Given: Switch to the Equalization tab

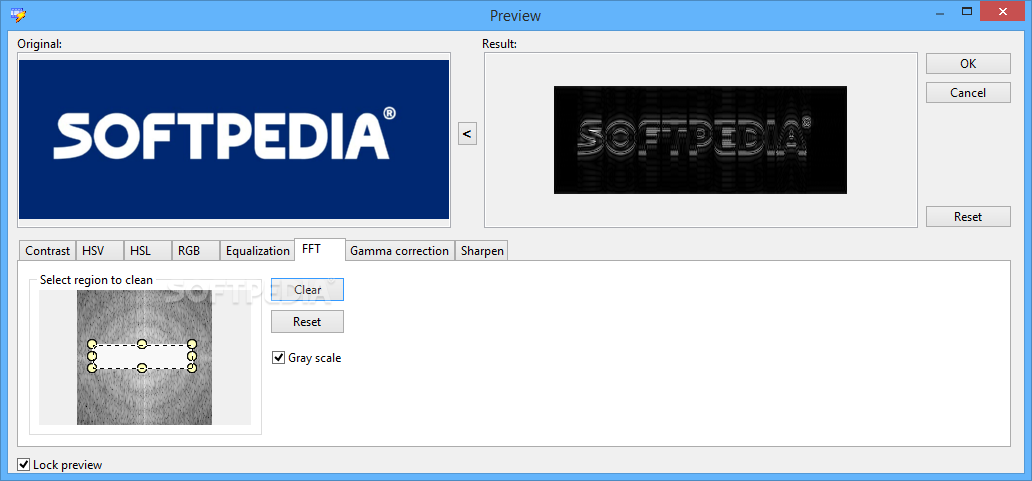Looking at the screenshot, I should click(x=257, y=251).
